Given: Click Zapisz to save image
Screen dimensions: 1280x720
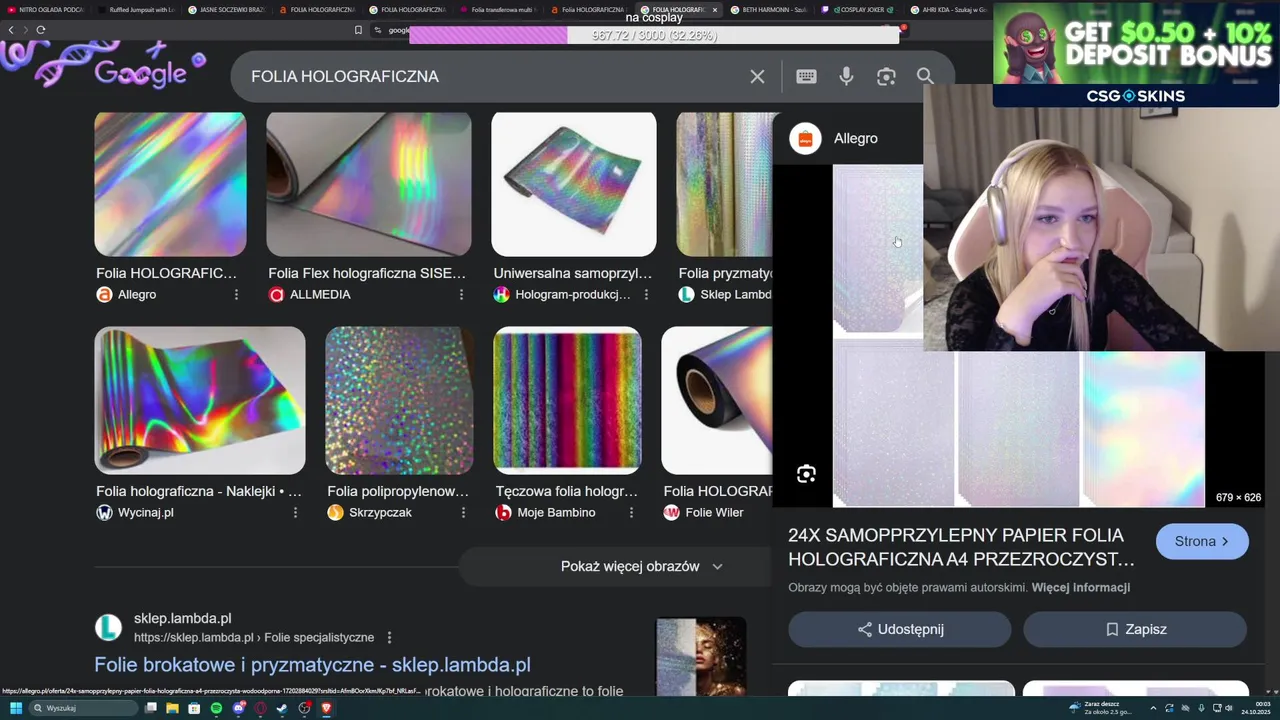Looking at the screenshot, I should pyautogui.click(x=1135, y=629).
